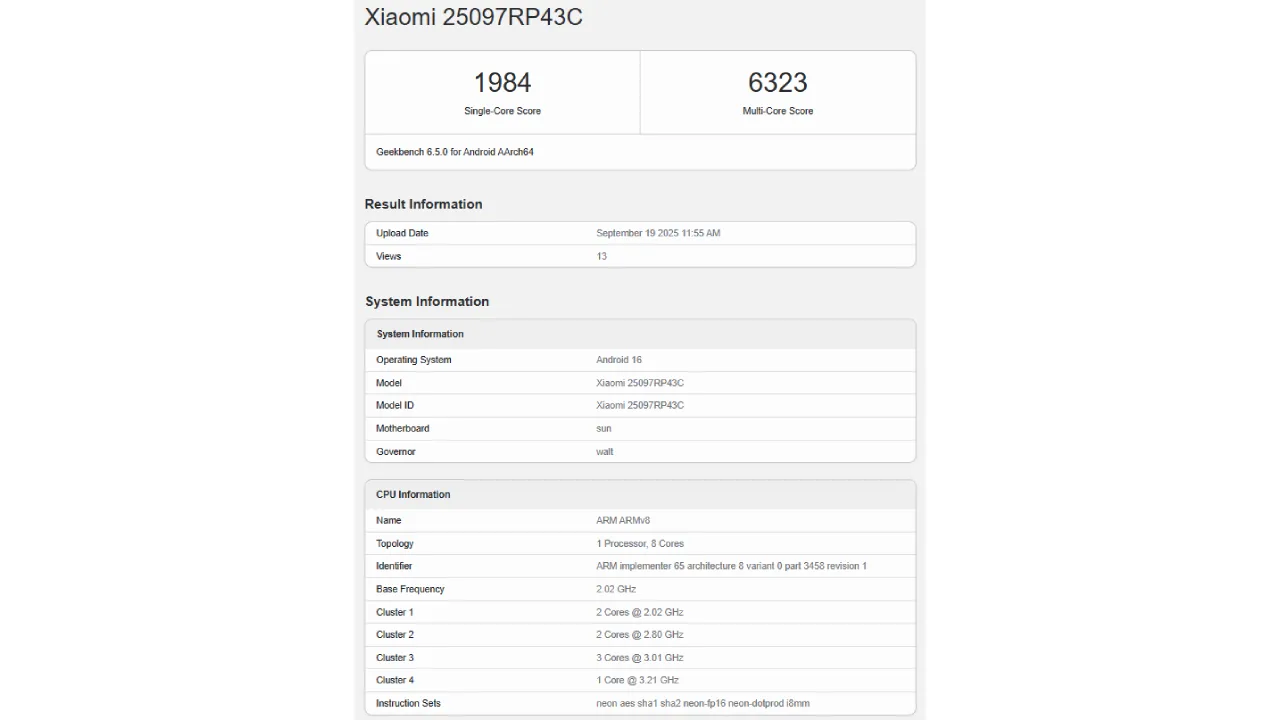1280x720 pixels.
Task: Click the '1 Processor, 8 Cores' value
Action: point(640,544)
